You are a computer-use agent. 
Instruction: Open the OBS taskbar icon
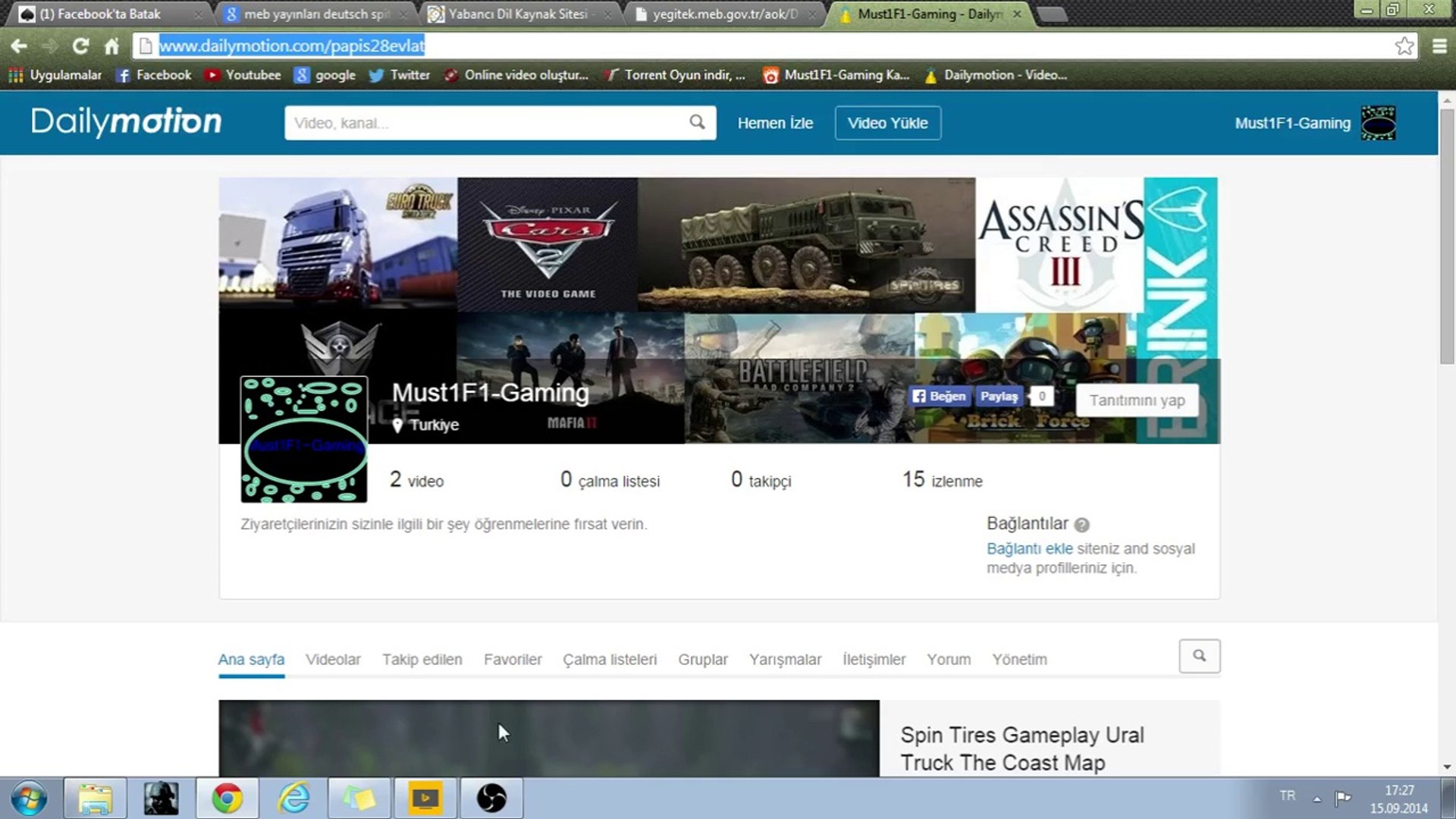(x=491, y=799)
